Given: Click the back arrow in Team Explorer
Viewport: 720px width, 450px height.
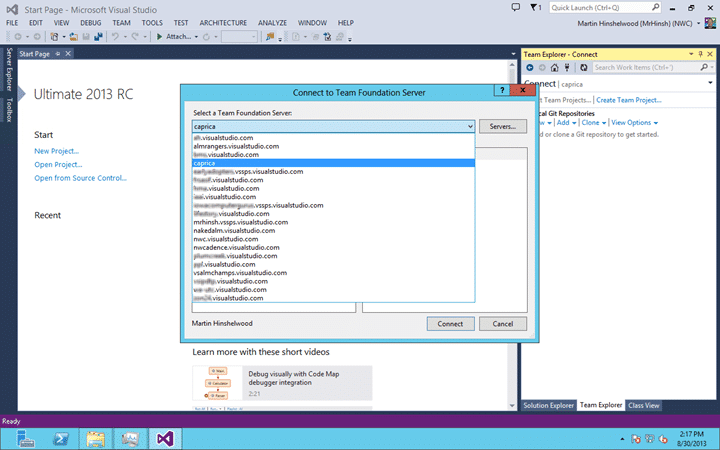Looking at the screenshot, I should 530,68.
